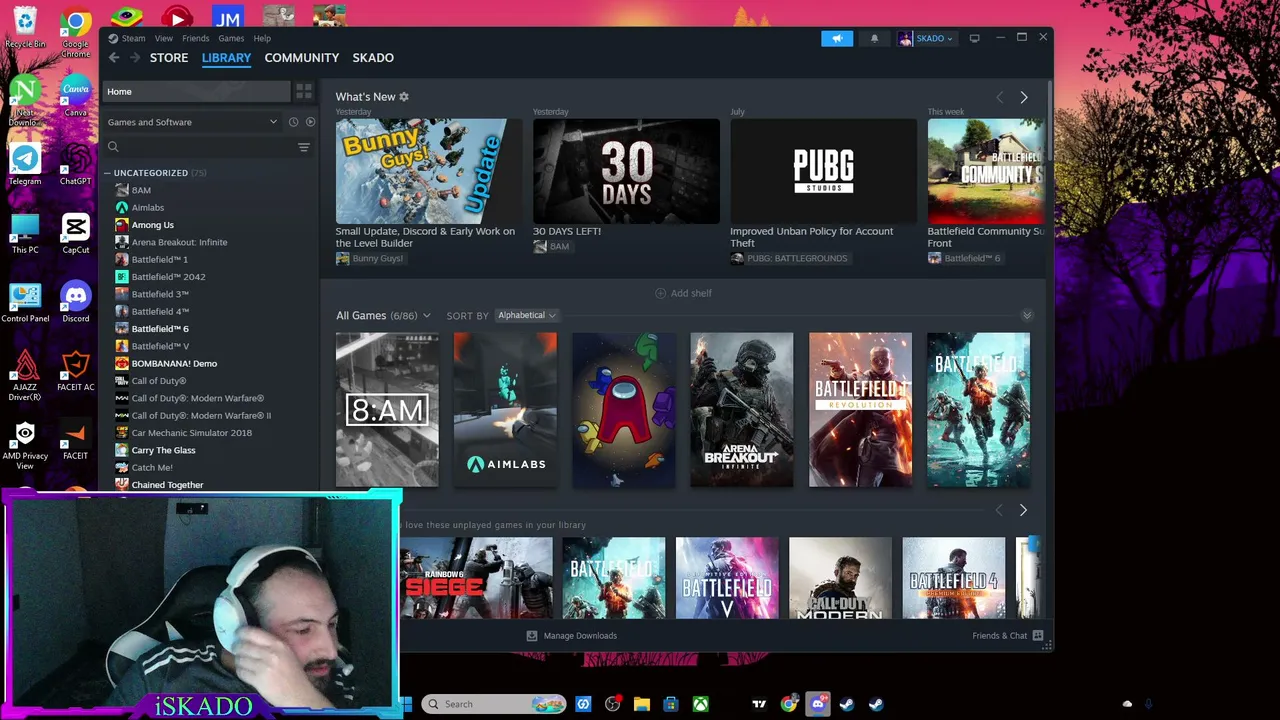Collapse the UNCATEGORIZED category
1280x720 pixels.
[108, 173]
